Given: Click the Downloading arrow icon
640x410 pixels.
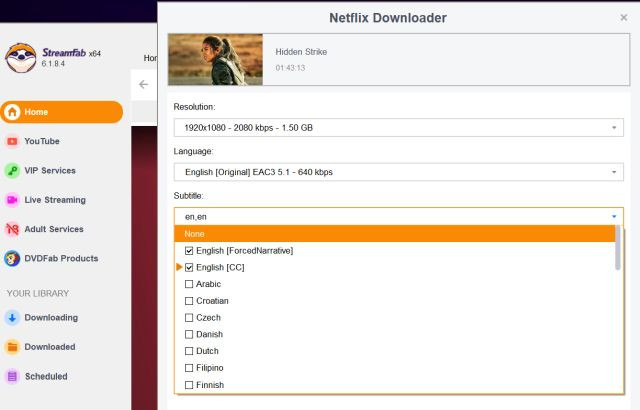Looking at the screenshot, I should point(12,317).
